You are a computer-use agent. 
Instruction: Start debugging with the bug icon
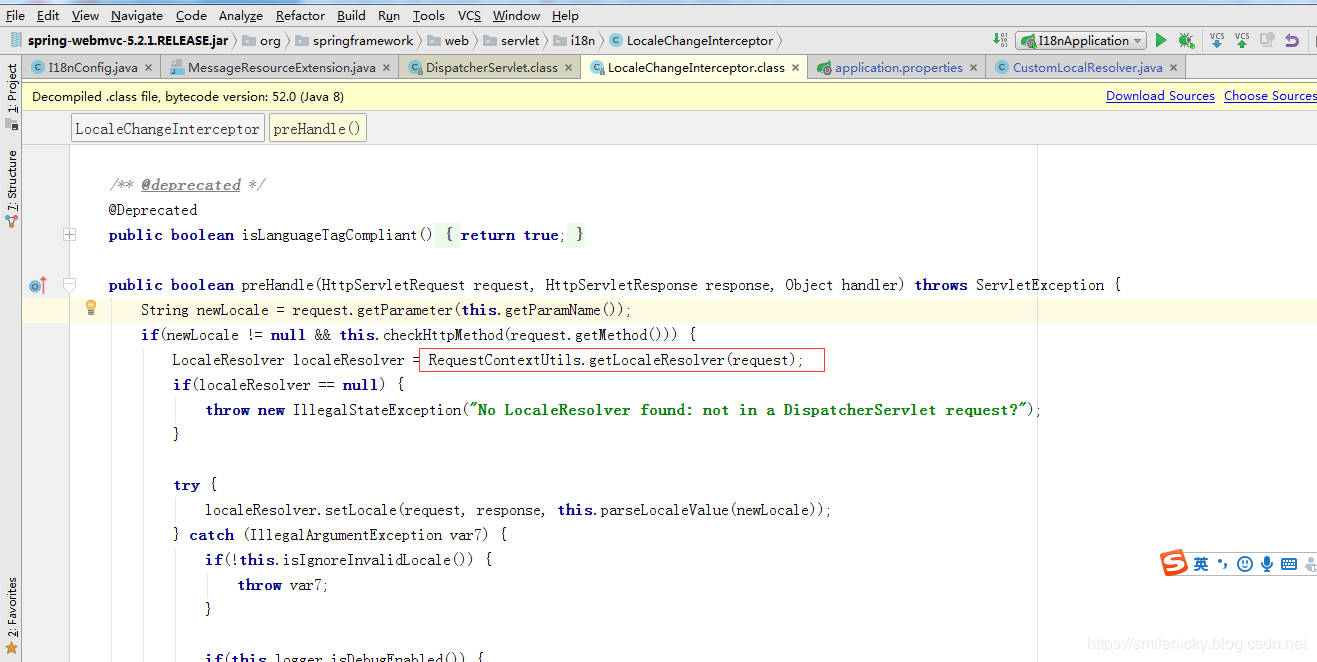[x=1186, y=41]
